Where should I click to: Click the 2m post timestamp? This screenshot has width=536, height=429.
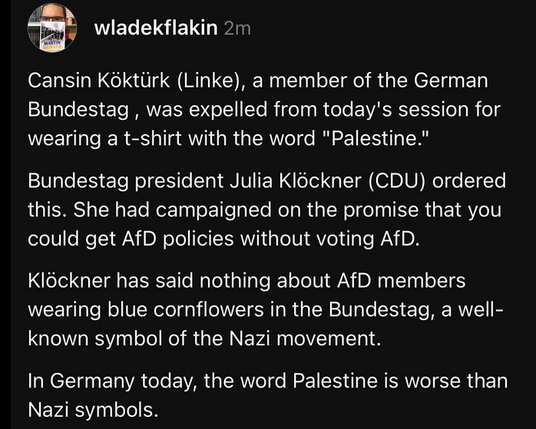pyautogui.click(x=238, y=29)
